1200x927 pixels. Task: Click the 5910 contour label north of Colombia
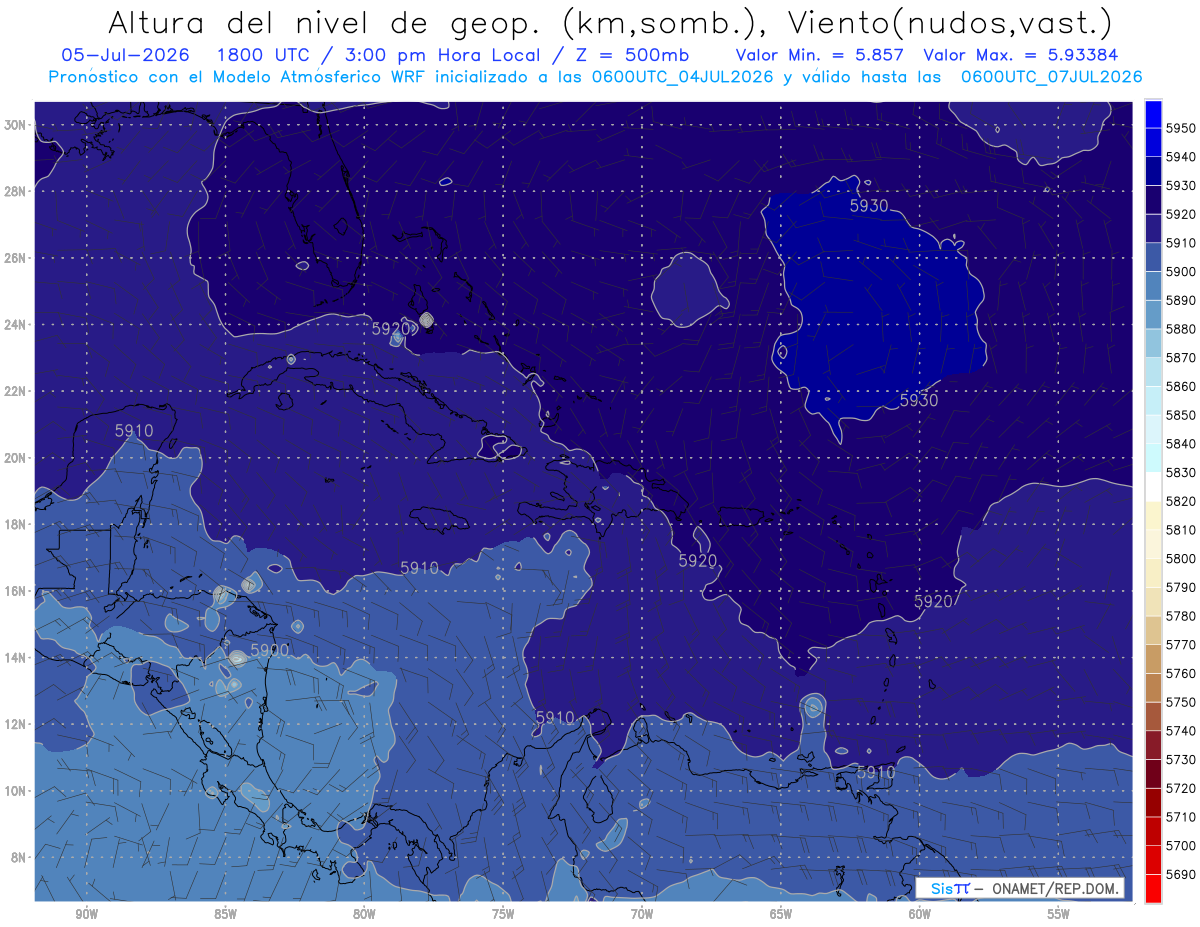pyautogui.click(x=555, y=717)
